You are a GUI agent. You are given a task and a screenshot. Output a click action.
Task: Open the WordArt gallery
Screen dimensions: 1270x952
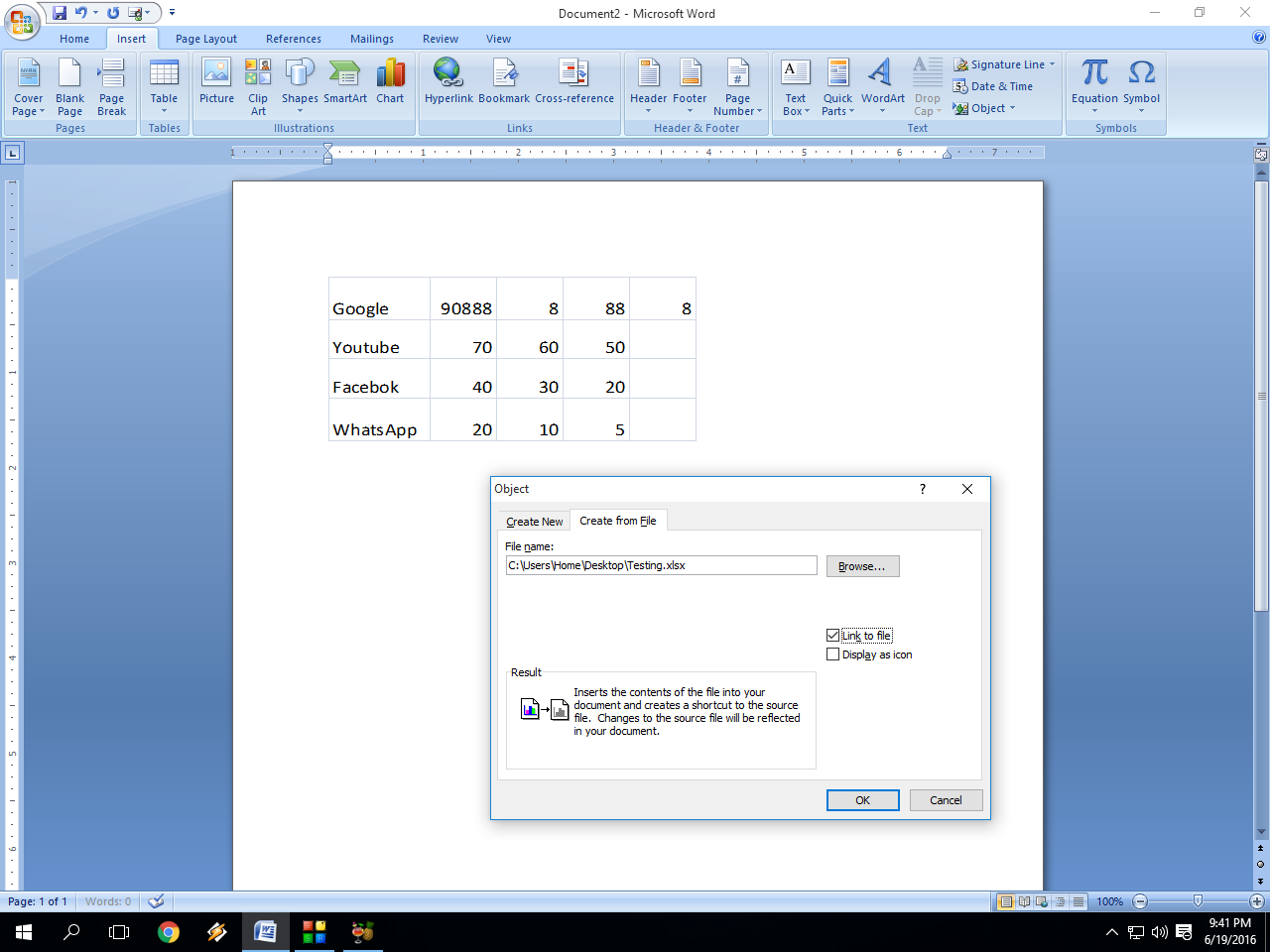[882, 88]
